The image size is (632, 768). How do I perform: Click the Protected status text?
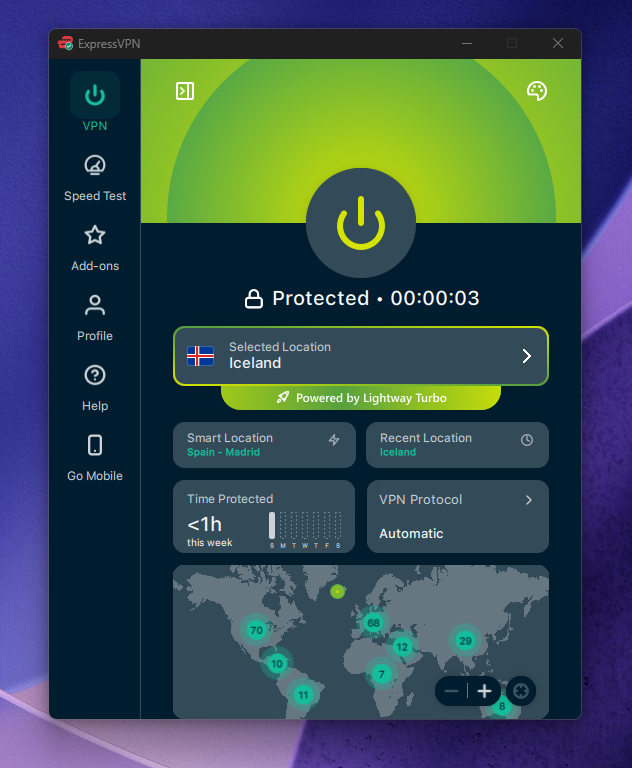[x=320, y=298]
